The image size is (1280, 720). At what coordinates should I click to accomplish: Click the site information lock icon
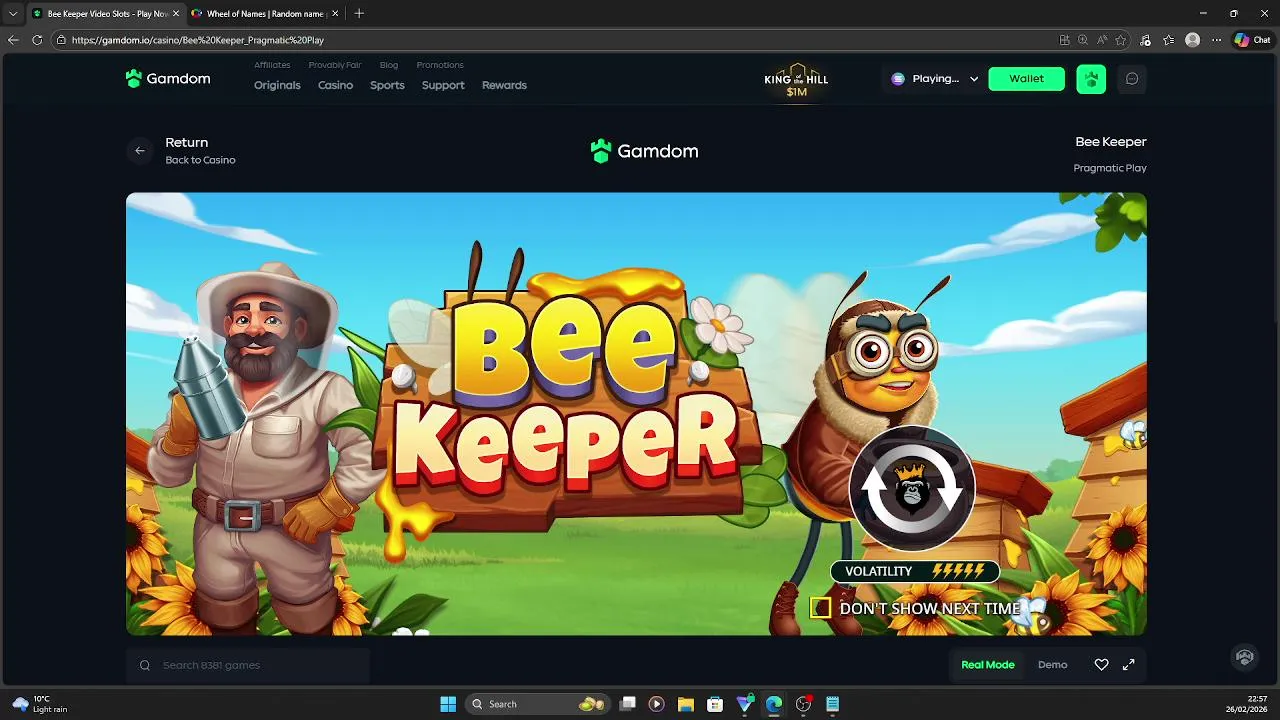(x=61, y=40)
